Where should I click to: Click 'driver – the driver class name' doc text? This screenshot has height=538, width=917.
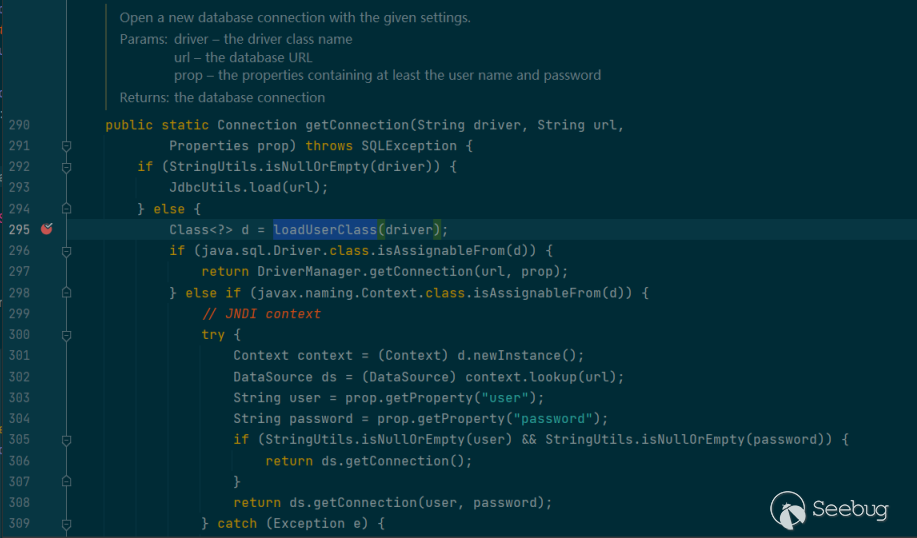[263, 40]
